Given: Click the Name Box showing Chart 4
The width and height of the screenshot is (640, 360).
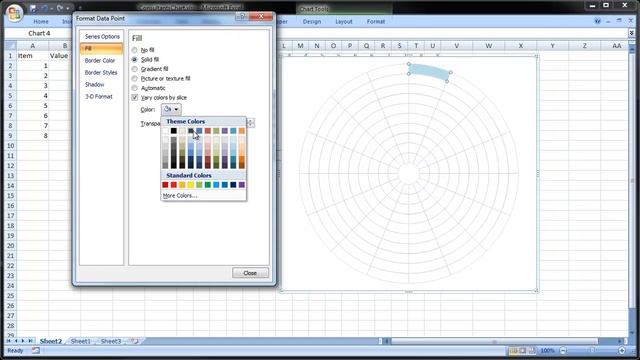Looking at the screenshot, I should pyautogui.click(x=39, y=33).
